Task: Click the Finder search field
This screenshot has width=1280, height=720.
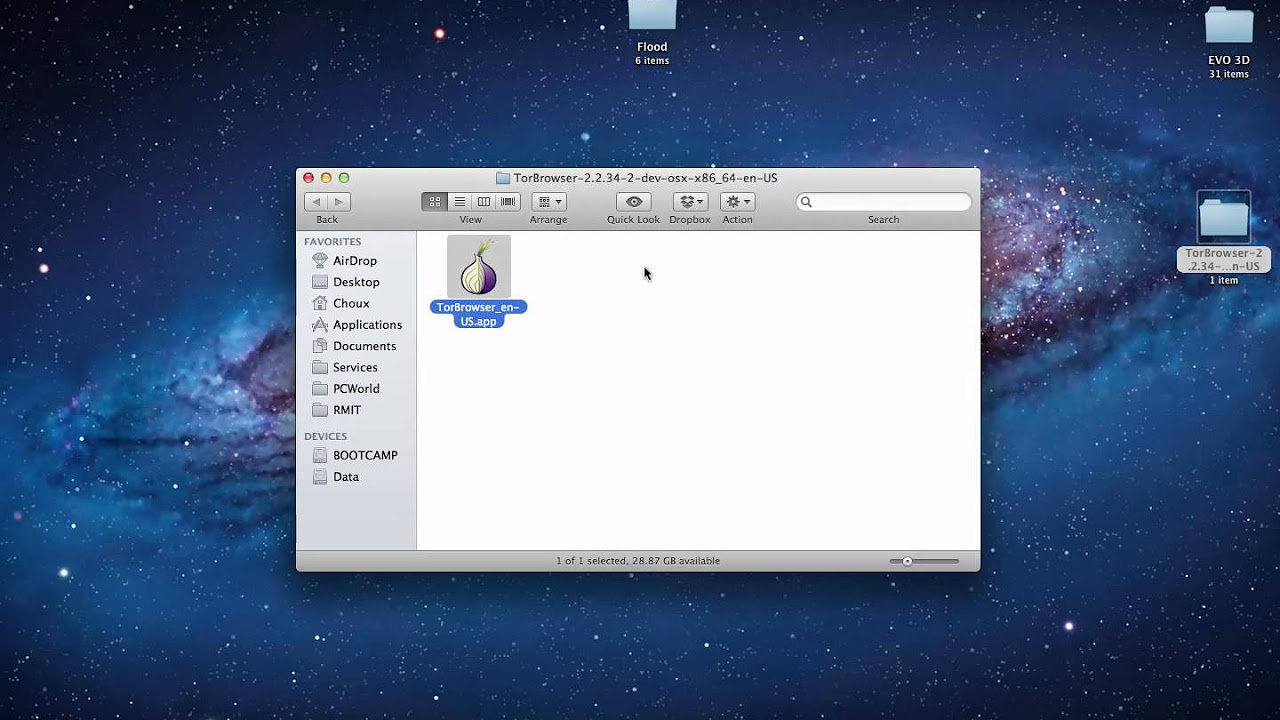Action: coord(884,202)
